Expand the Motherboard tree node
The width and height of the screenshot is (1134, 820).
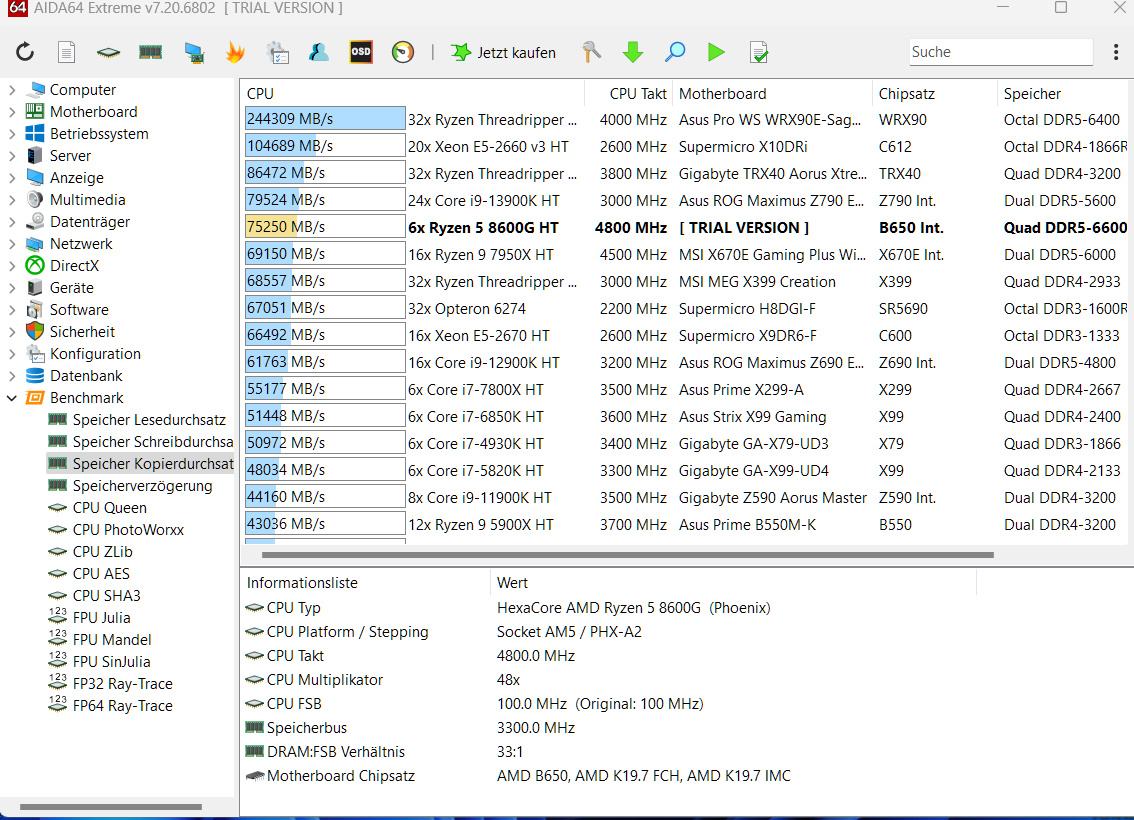pos(12,112)
